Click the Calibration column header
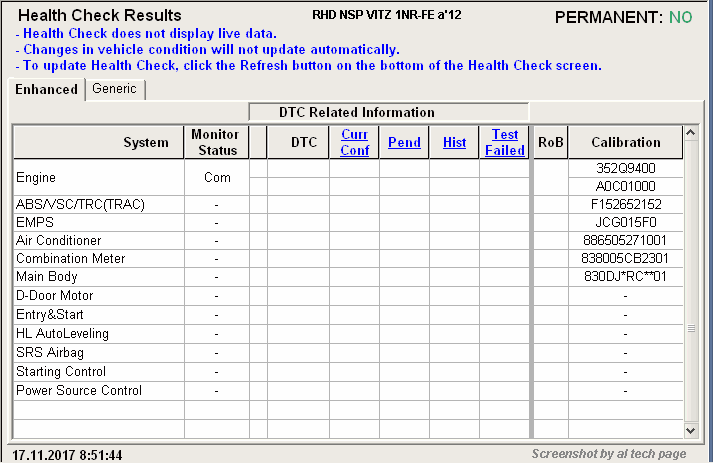Viewport: 713px width, 463px height. (625, 142)
